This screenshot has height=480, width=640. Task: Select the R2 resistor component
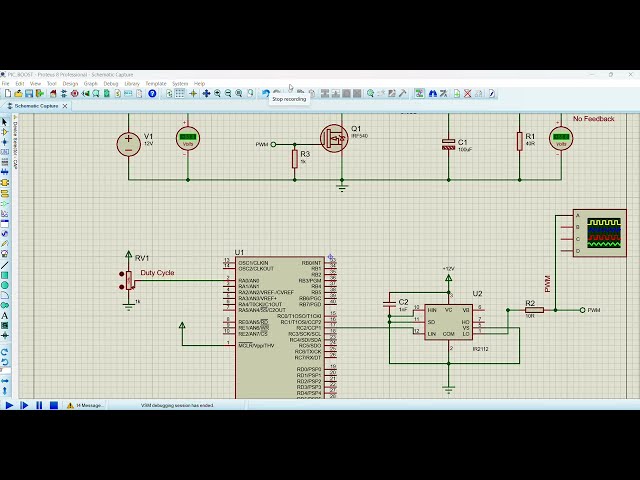534,310
